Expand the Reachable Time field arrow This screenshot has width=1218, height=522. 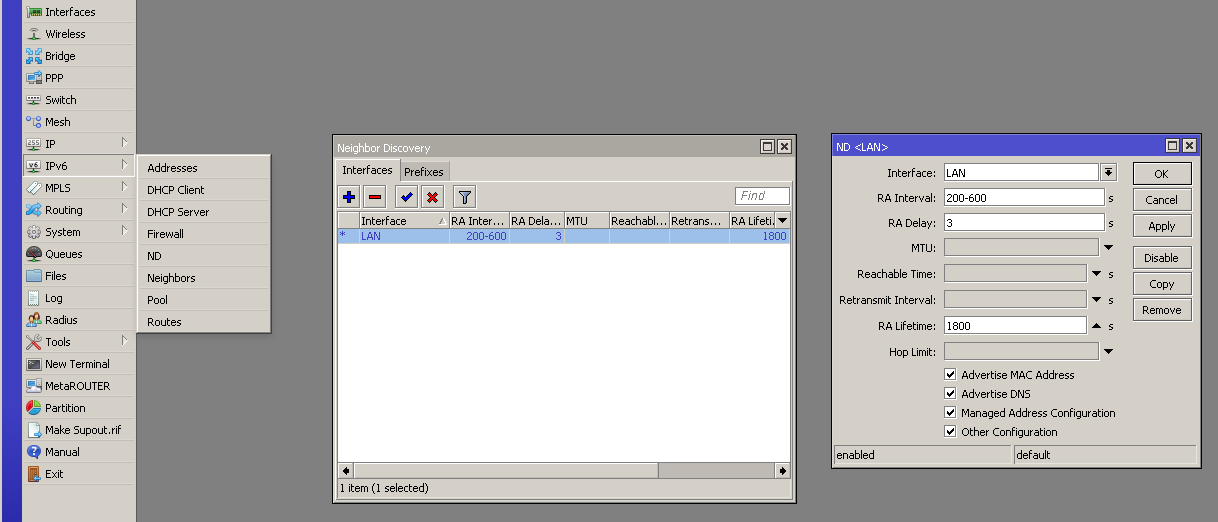[1096, 273]
